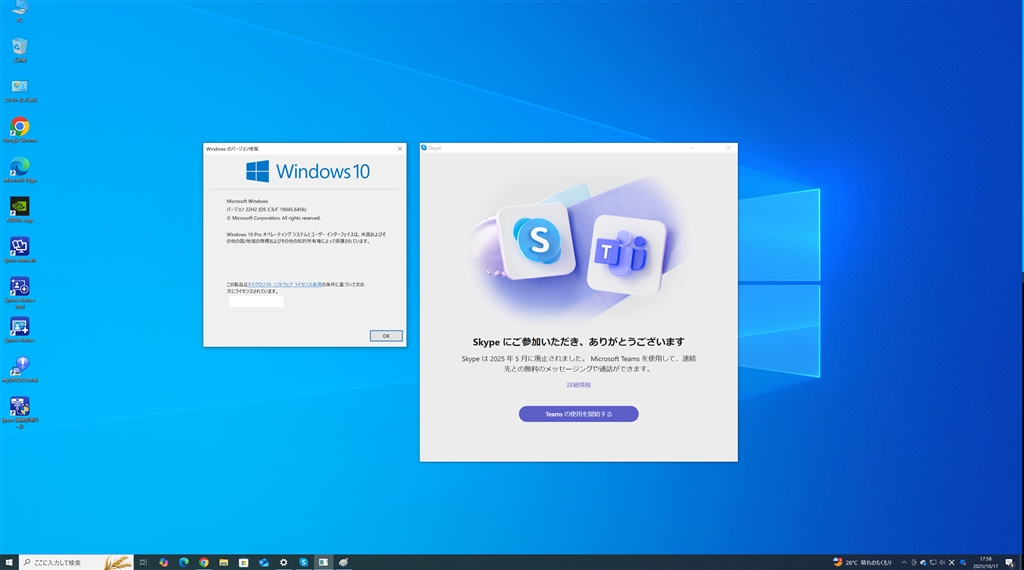
Task: Open Task View on the taskbar
Action: [x=143, y=562]
